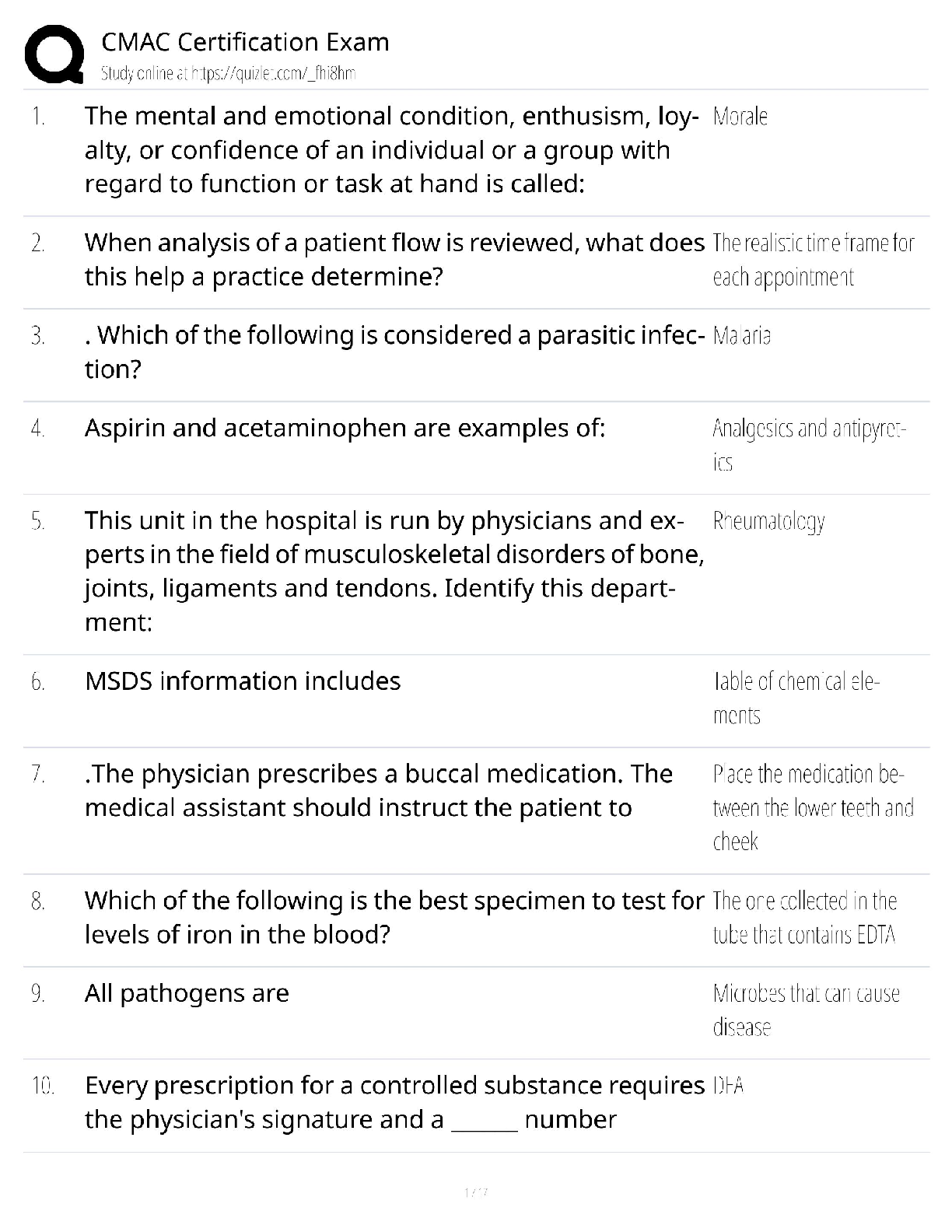Click the buccal medication question text
952x1232 pixels.
(378, 790)
